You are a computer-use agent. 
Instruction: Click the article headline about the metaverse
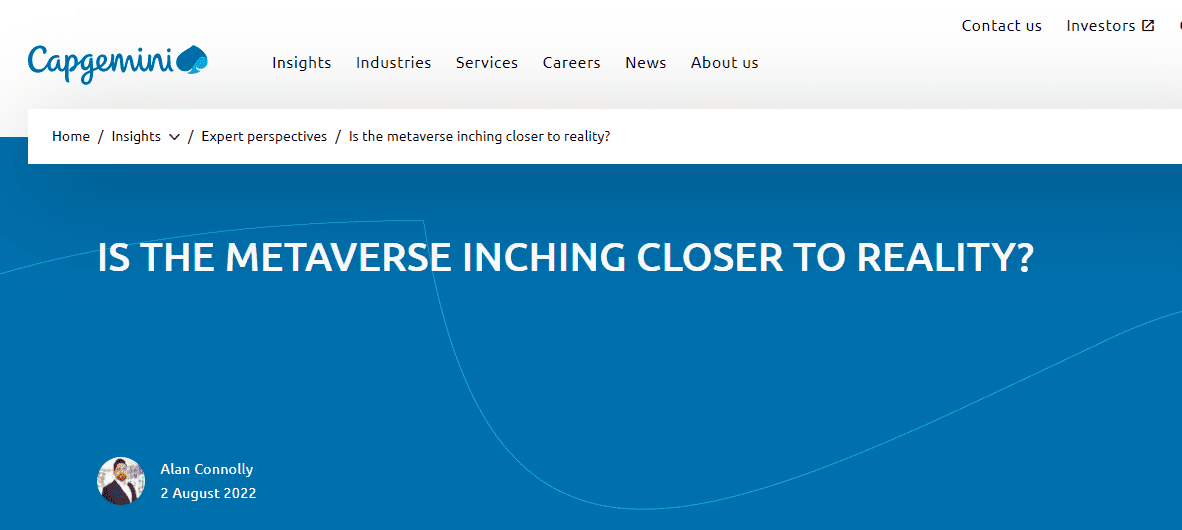(565, 258)
